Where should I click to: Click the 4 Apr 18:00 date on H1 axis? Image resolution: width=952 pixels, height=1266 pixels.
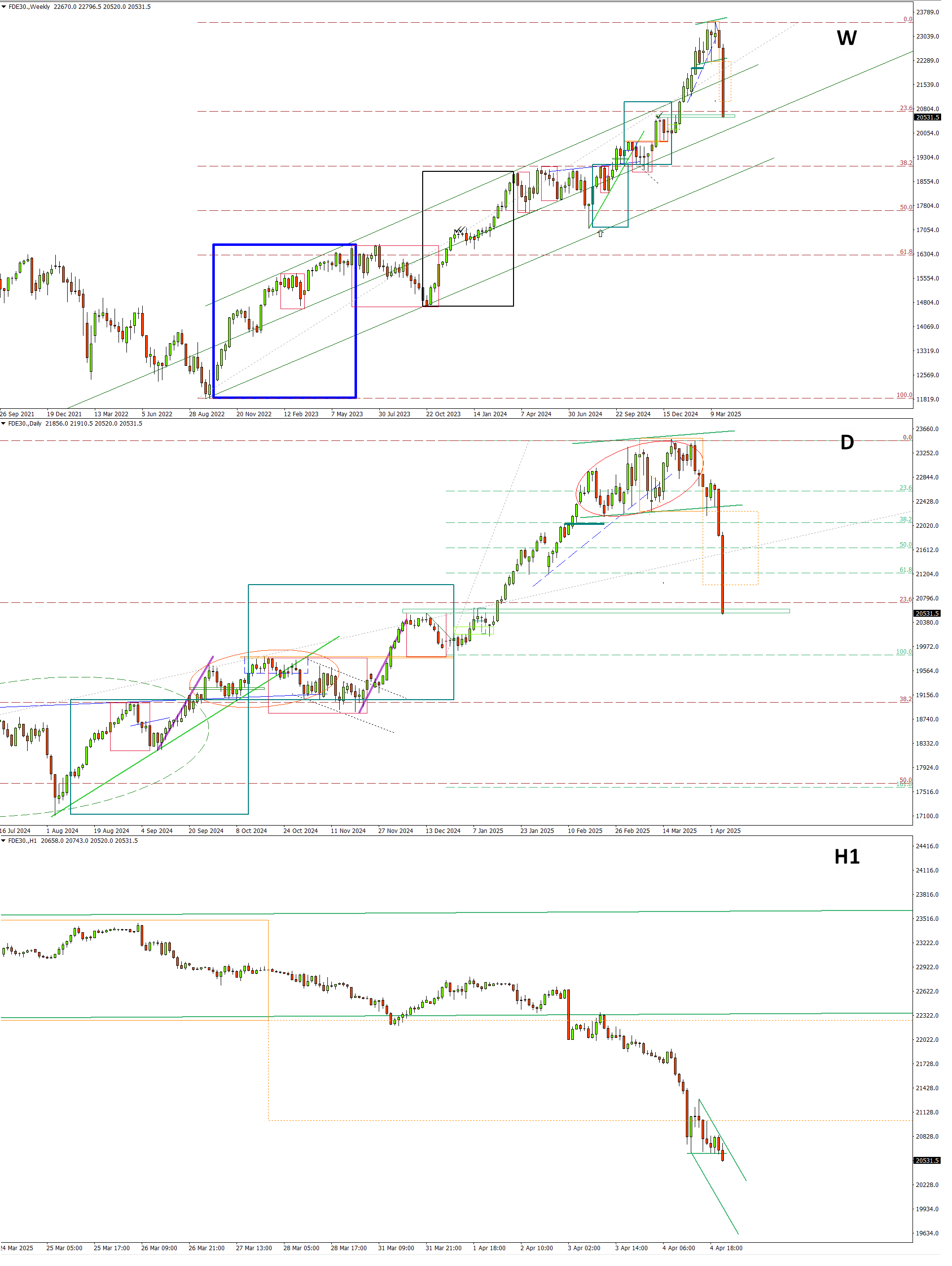tap(725, 1248)
